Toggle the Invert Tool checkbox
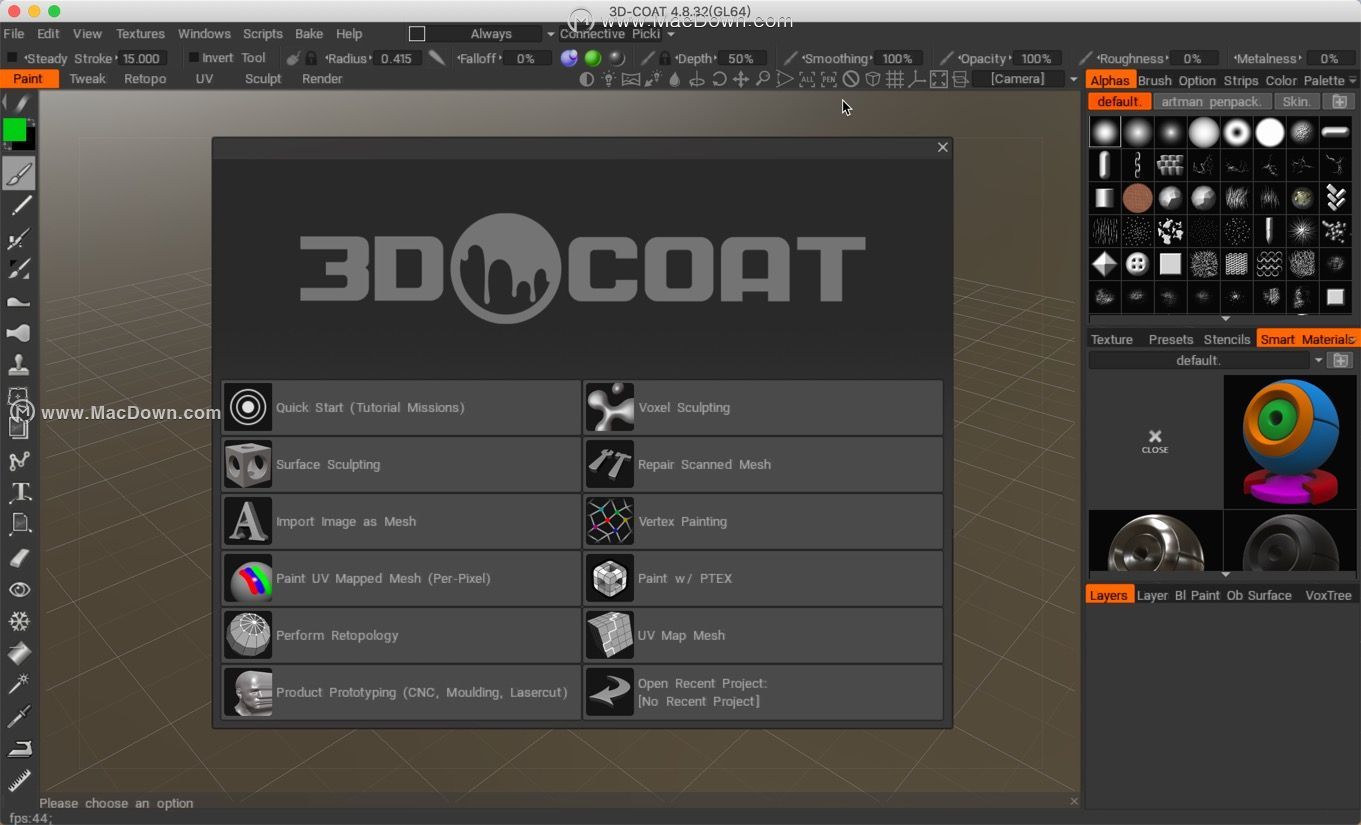The width and height of the screenshot is (1361, 825). point(194,58)
